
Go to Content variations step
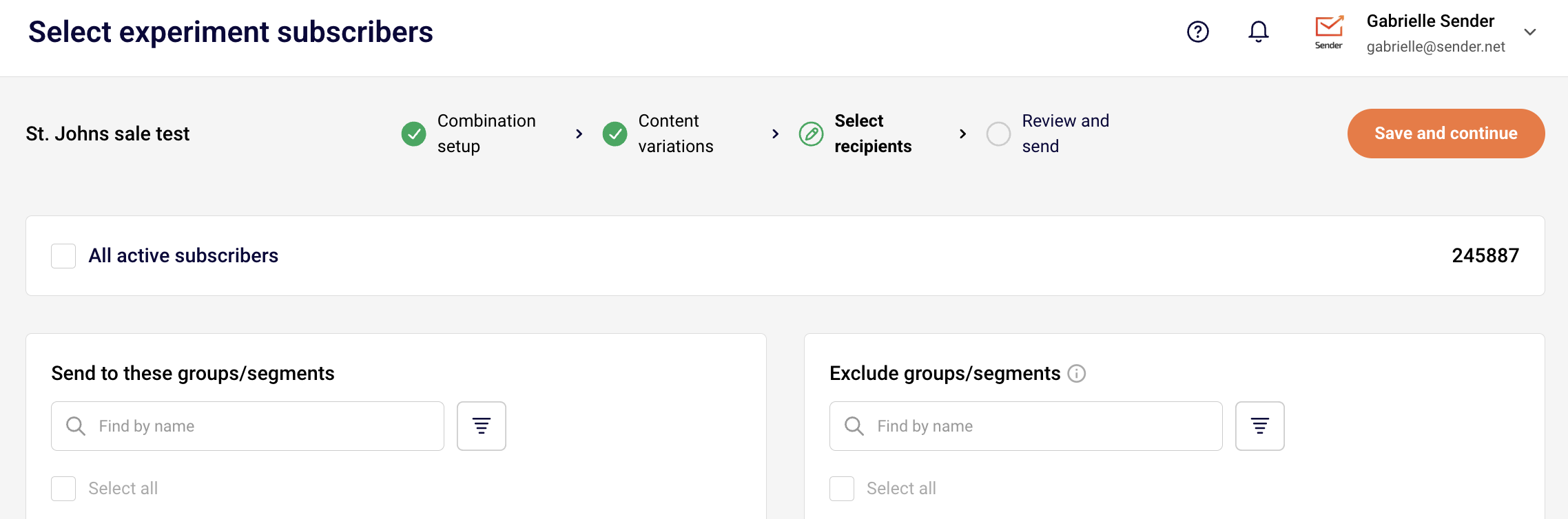675,134
